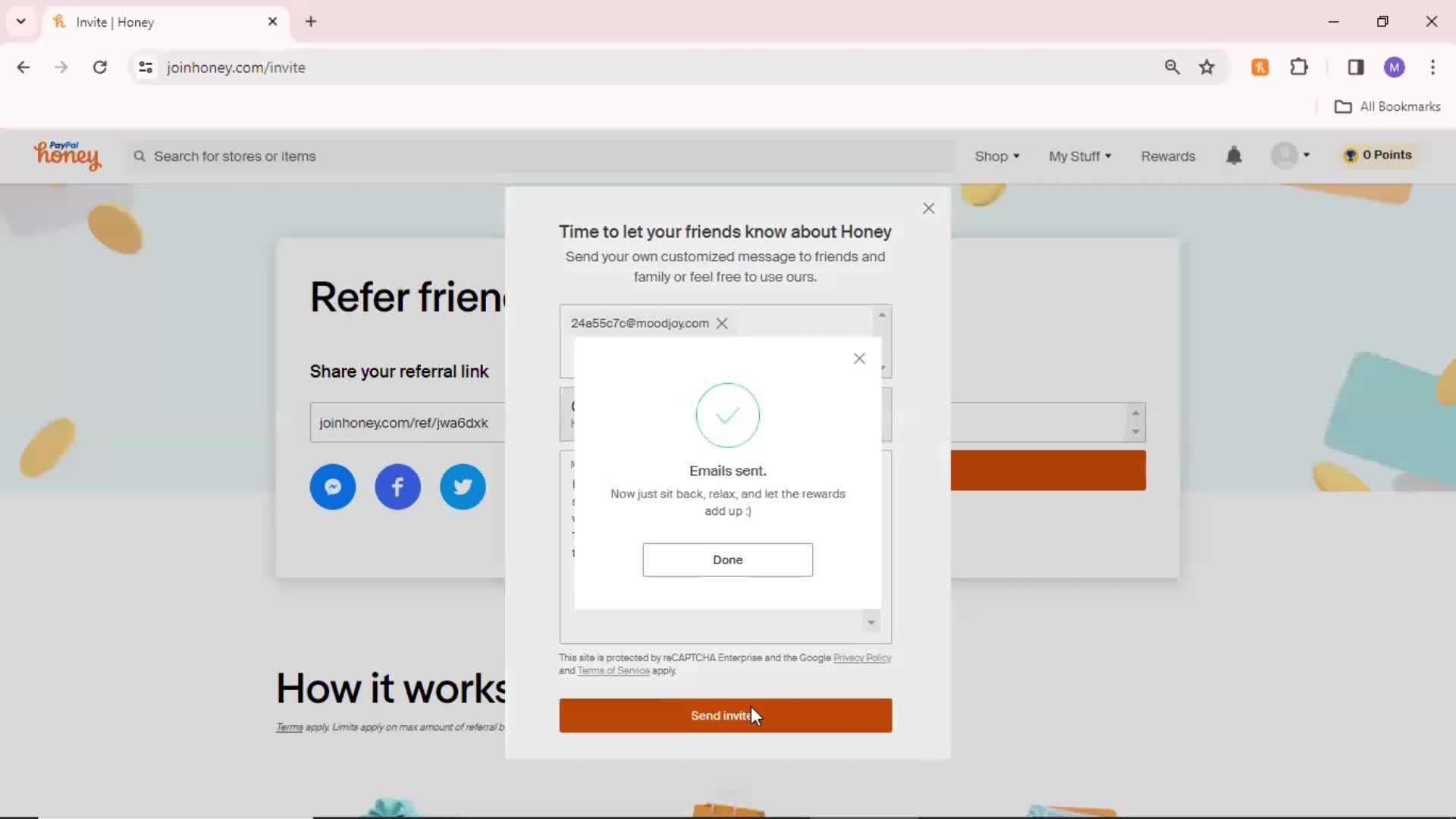Click the Rewards navigation icon
This screenshot has width=1456, height=819.
pyautogui.click(x=1169, y=155)
